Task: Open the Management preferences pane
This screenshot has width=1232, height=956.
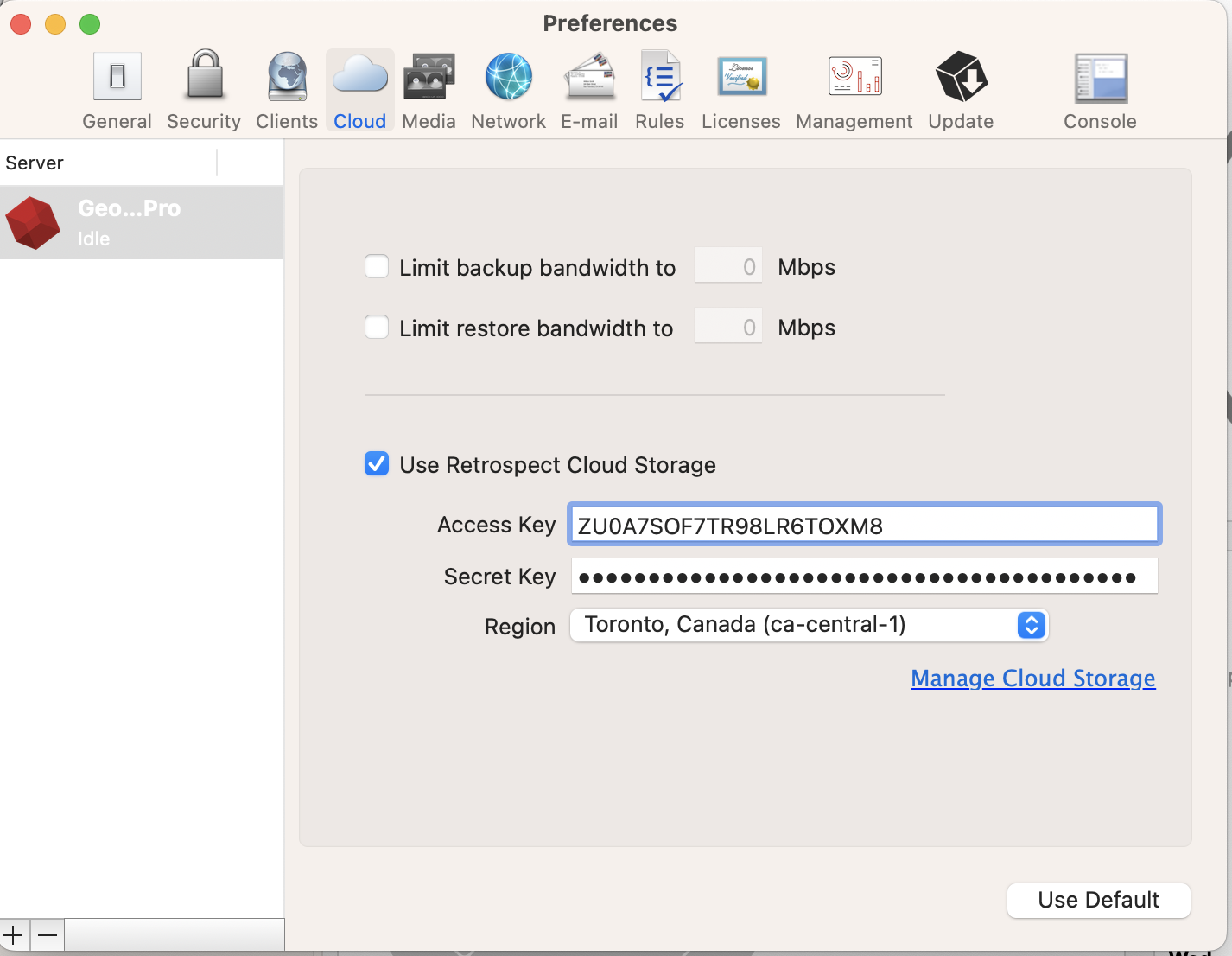Action: 854,91
